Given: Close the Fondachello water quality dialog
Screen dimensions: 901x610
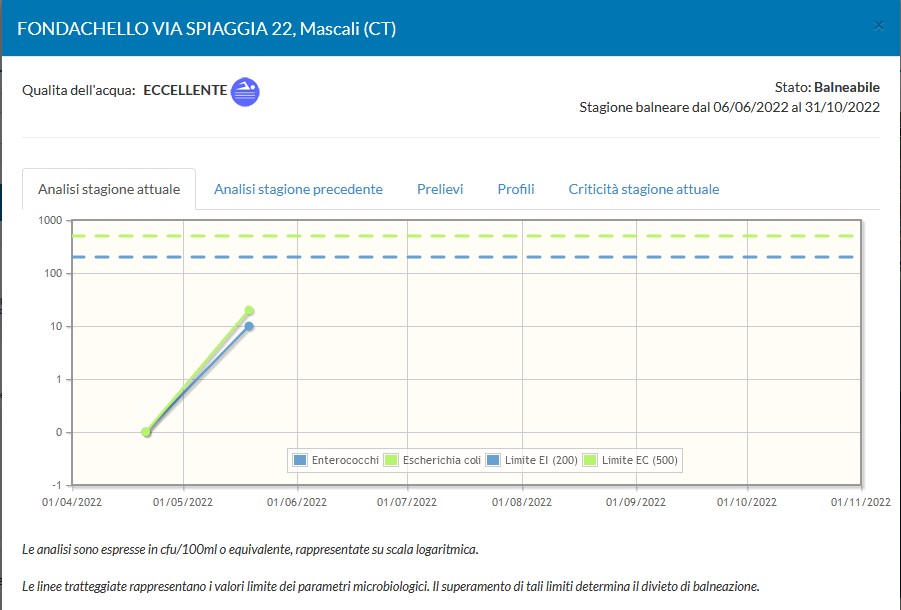Looking at the screenshot, I should pyautogui.click(x=879, y=27).
